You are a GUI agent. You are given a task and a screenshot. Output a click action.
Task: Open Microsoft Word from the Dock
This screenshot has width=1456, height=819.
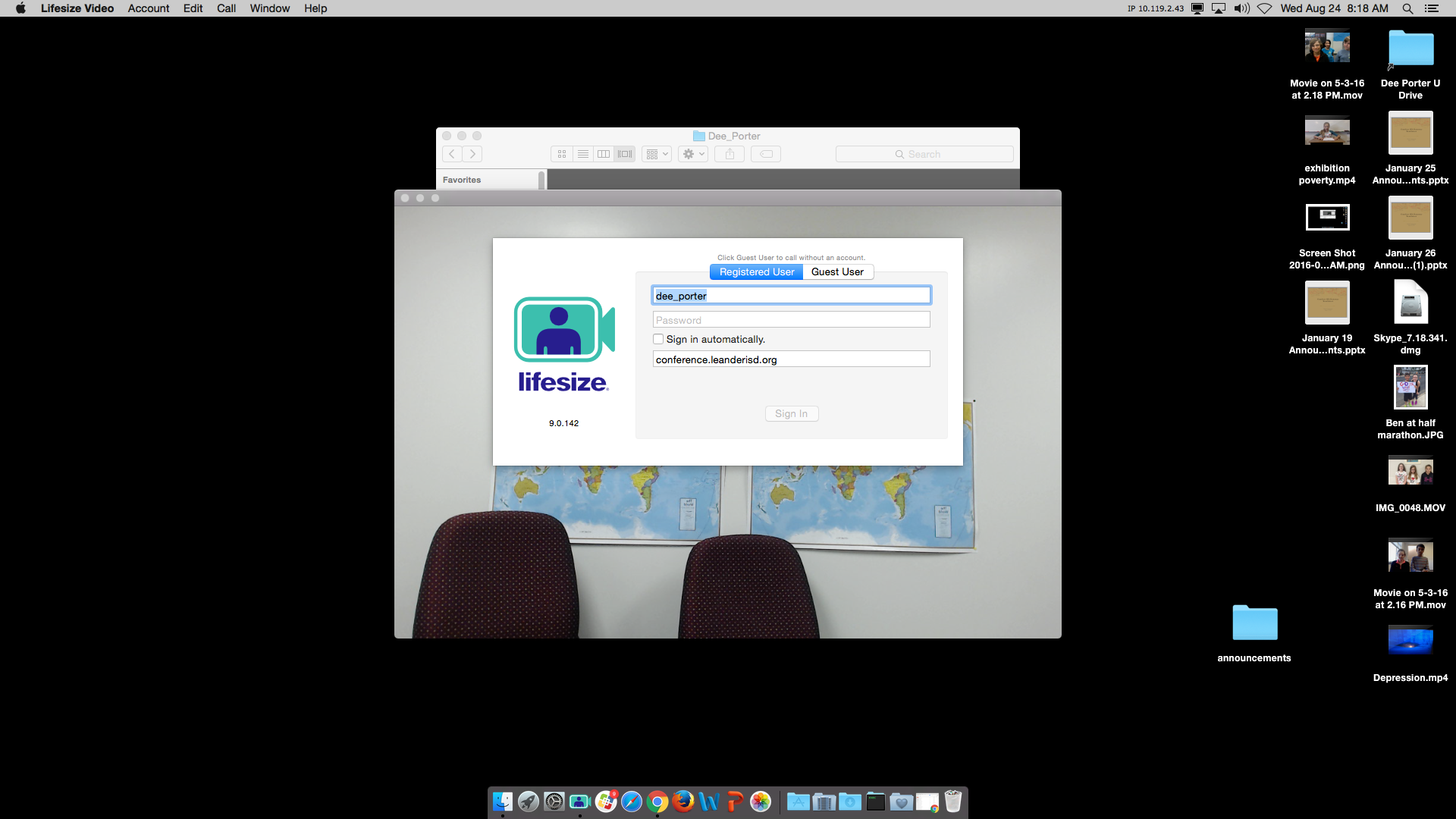click(708, 802)
